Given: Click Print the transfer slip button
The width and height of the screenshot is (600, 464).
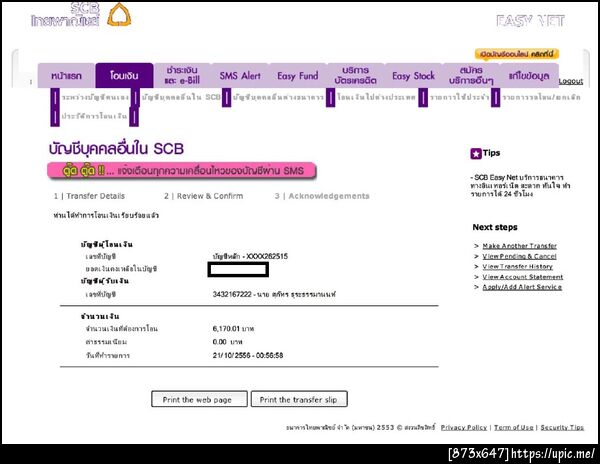Looking at the screenshot, I should (x=299, y=399).
